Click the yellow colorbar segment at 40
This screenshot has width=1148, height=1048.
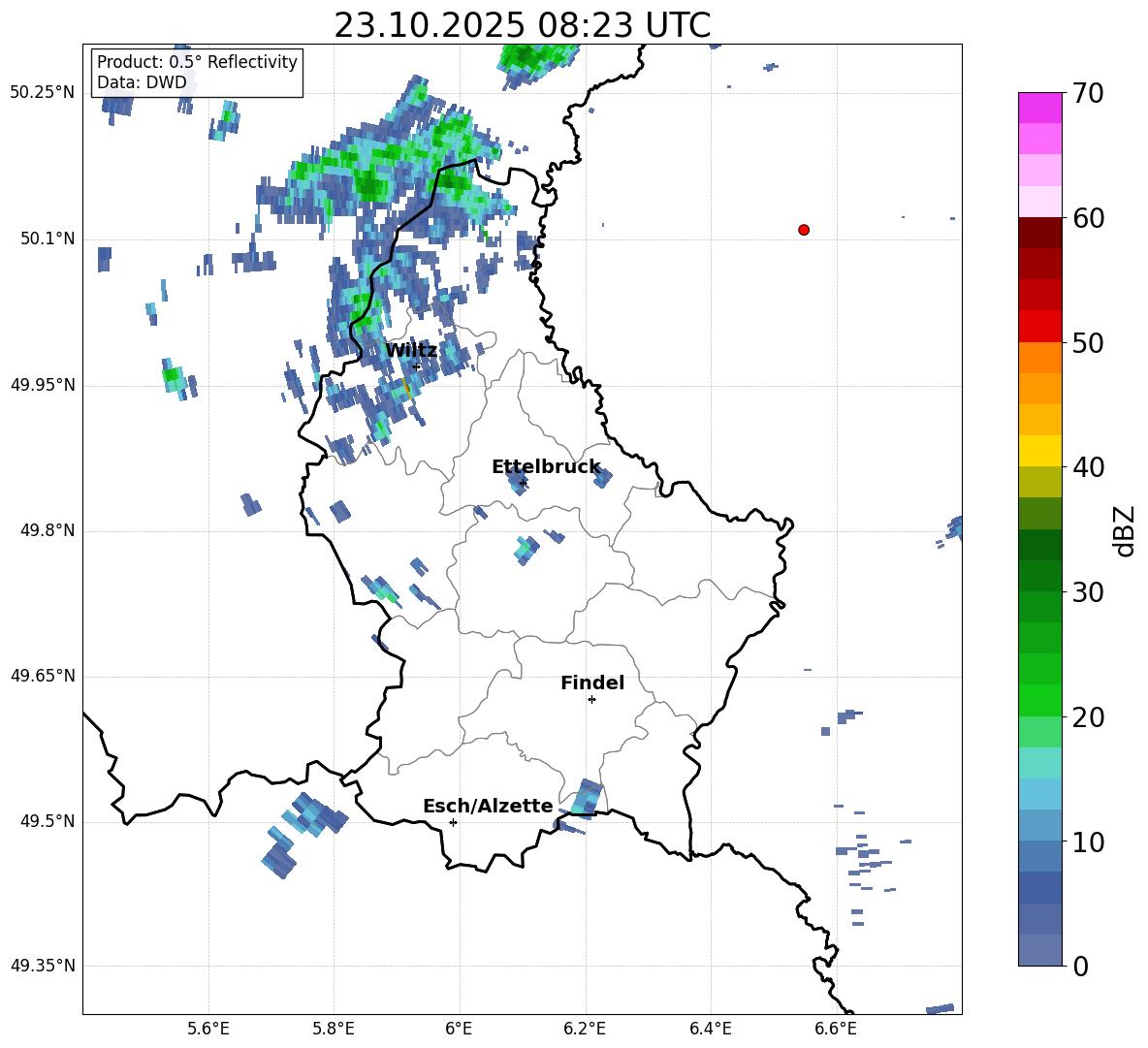(x=1039, y=451)
